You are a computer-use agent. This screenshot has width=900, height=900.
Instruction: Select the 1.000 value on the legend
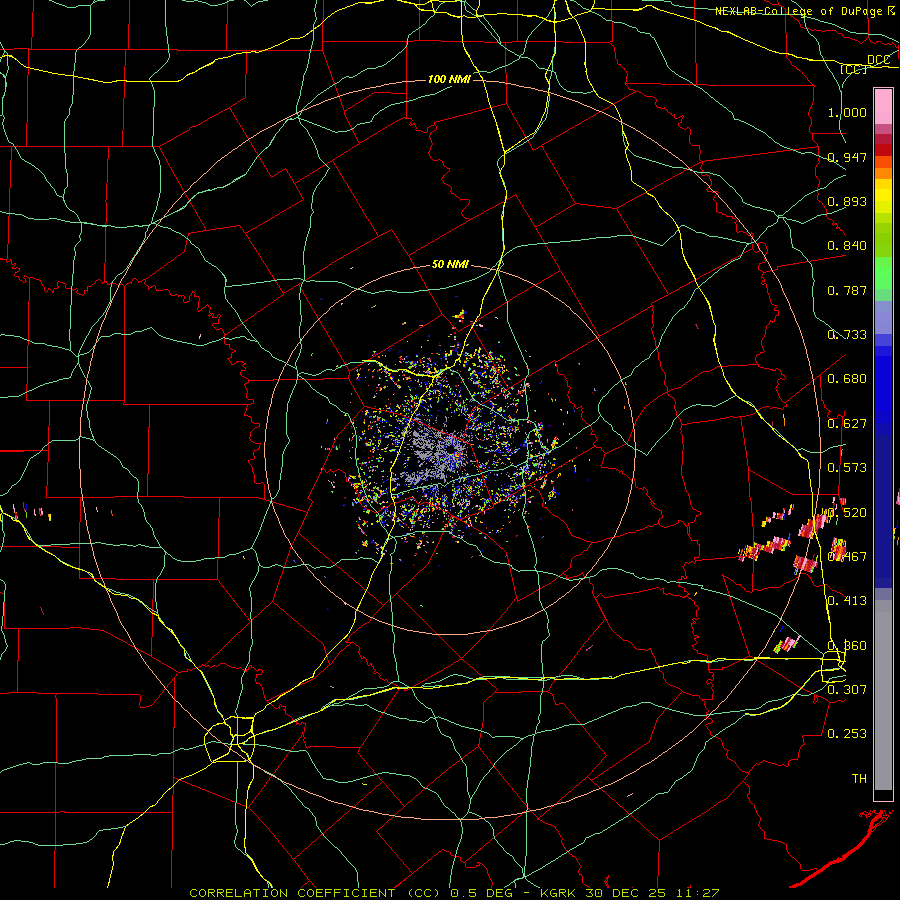847,112
